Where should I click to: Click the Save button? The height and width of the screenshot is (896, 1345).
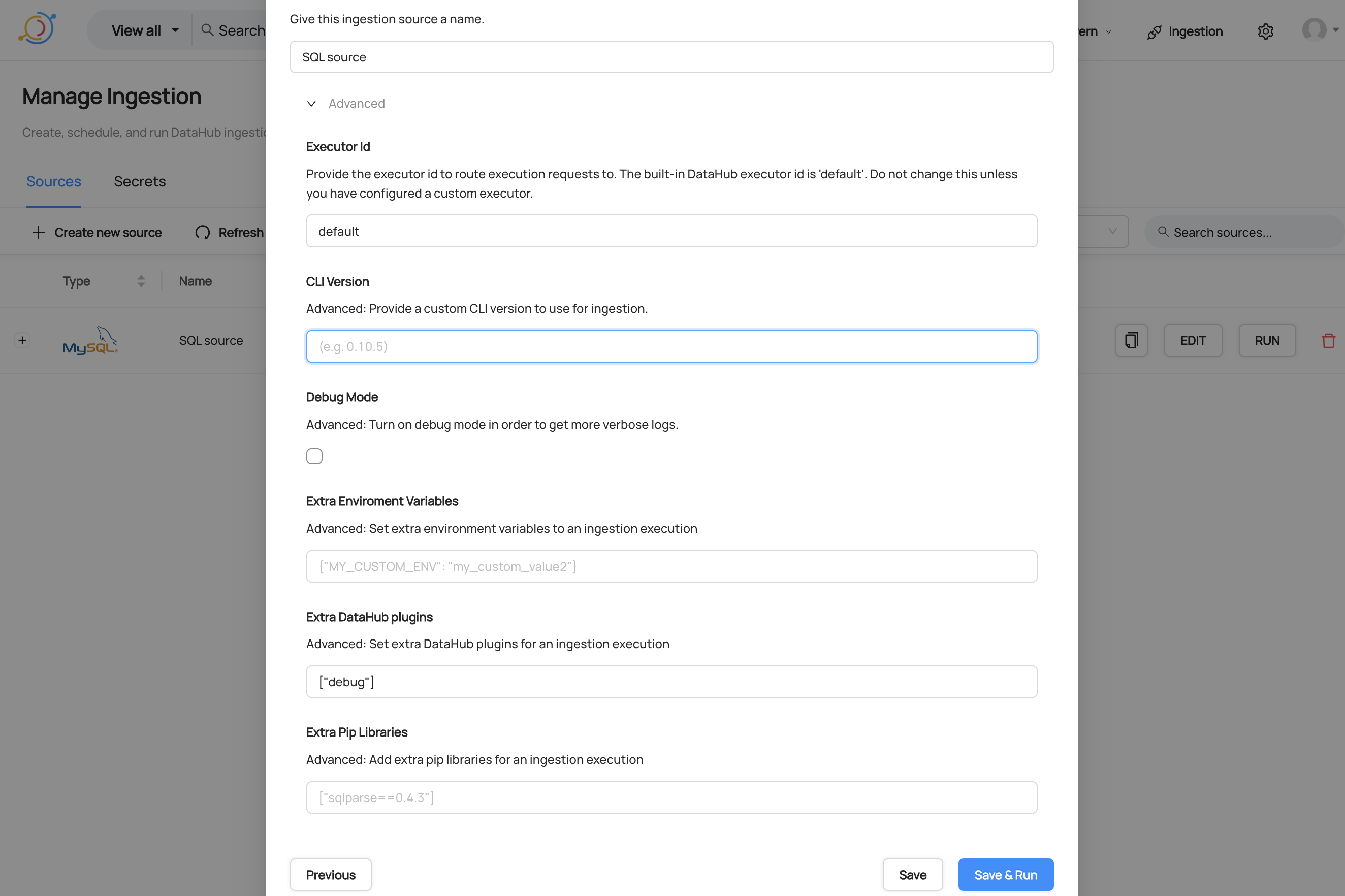click(x=912, y=874)
